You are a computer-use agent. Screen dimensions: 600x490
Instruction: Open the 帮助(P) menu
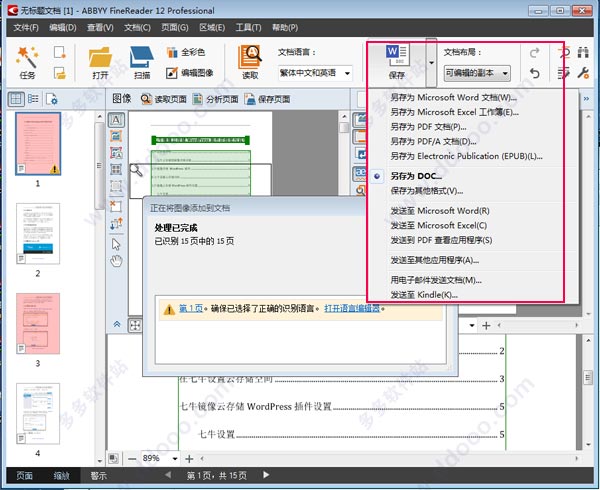tap(285, 28)
